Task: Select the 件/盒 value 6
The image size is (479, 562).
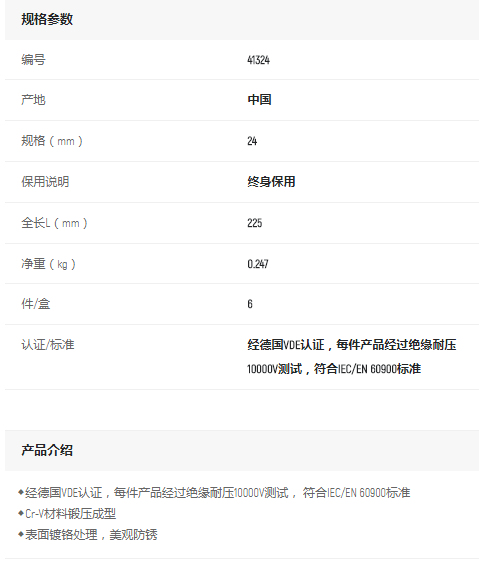Action: click(x=250, y=304)
